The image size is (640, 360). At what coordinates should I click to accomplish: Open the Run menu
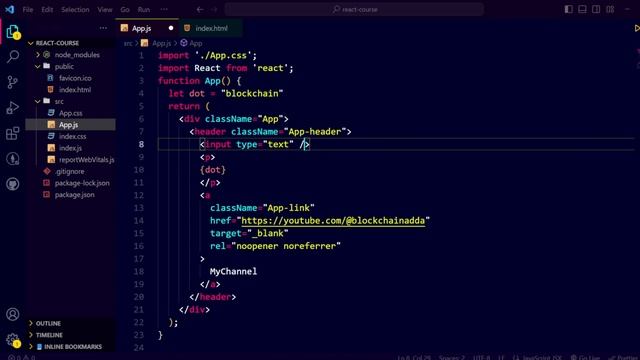pos(144,9)
